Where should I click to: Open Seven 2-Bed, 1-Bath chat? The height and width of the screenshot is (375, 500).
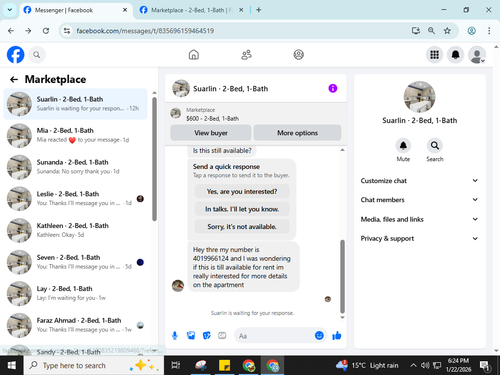[75, 262]
